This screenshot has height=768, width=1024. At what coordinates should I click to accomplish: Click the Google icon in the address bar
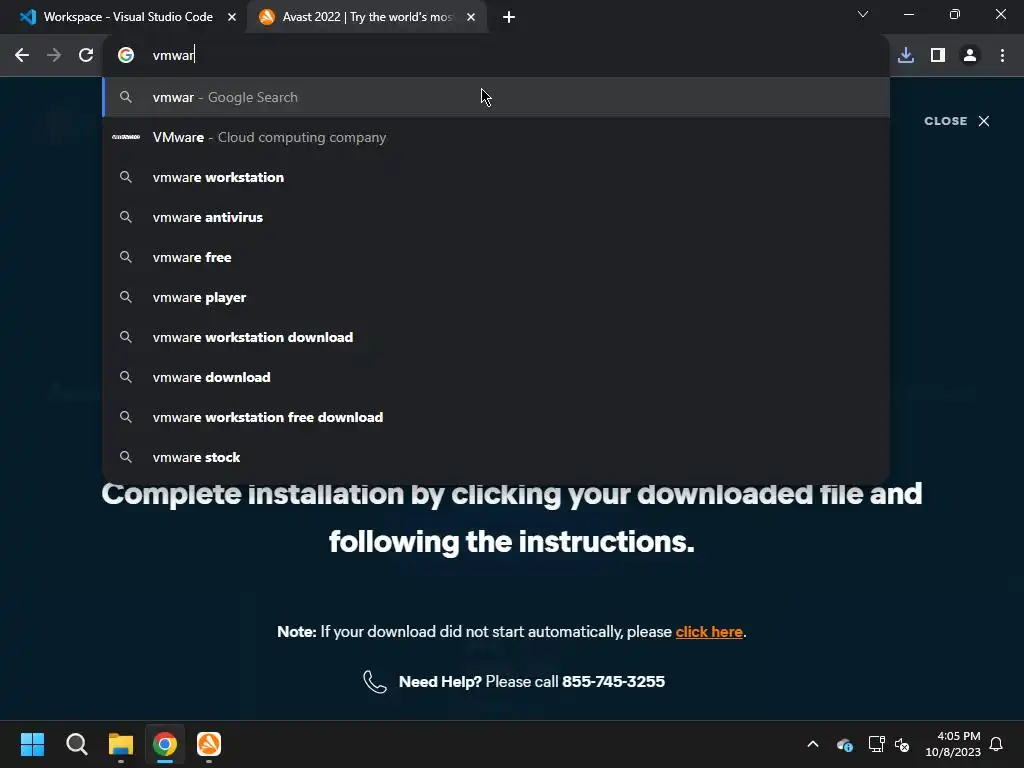point(126,56)
